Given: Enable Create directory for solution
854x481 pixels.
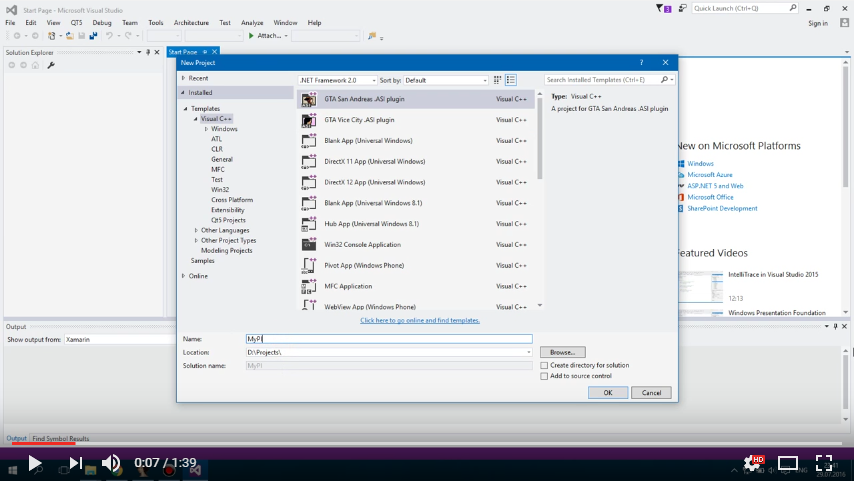Looking at the screenshot, I should click(544, 366).
